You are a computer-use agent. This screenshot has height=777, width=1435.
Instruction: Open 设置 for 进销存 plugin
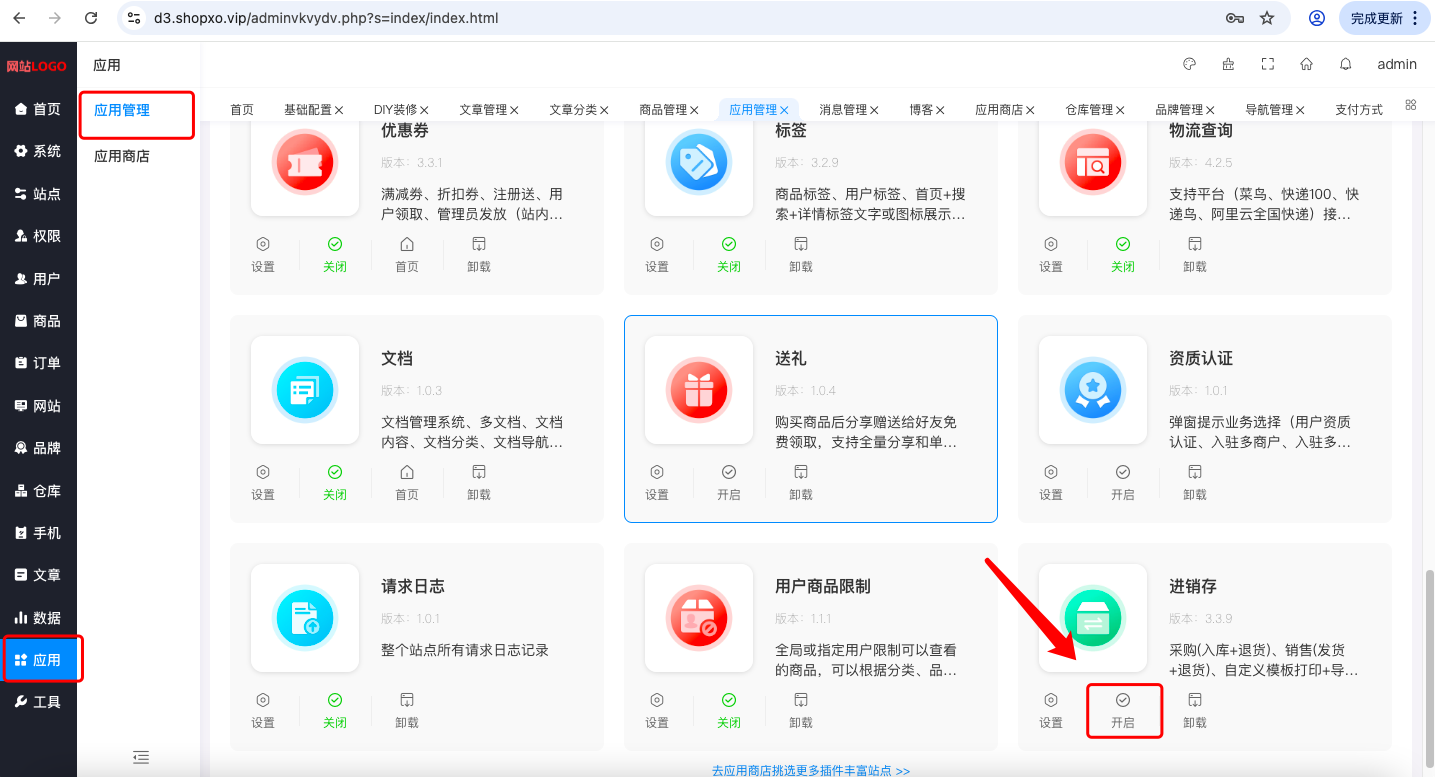pos(1051,710)
